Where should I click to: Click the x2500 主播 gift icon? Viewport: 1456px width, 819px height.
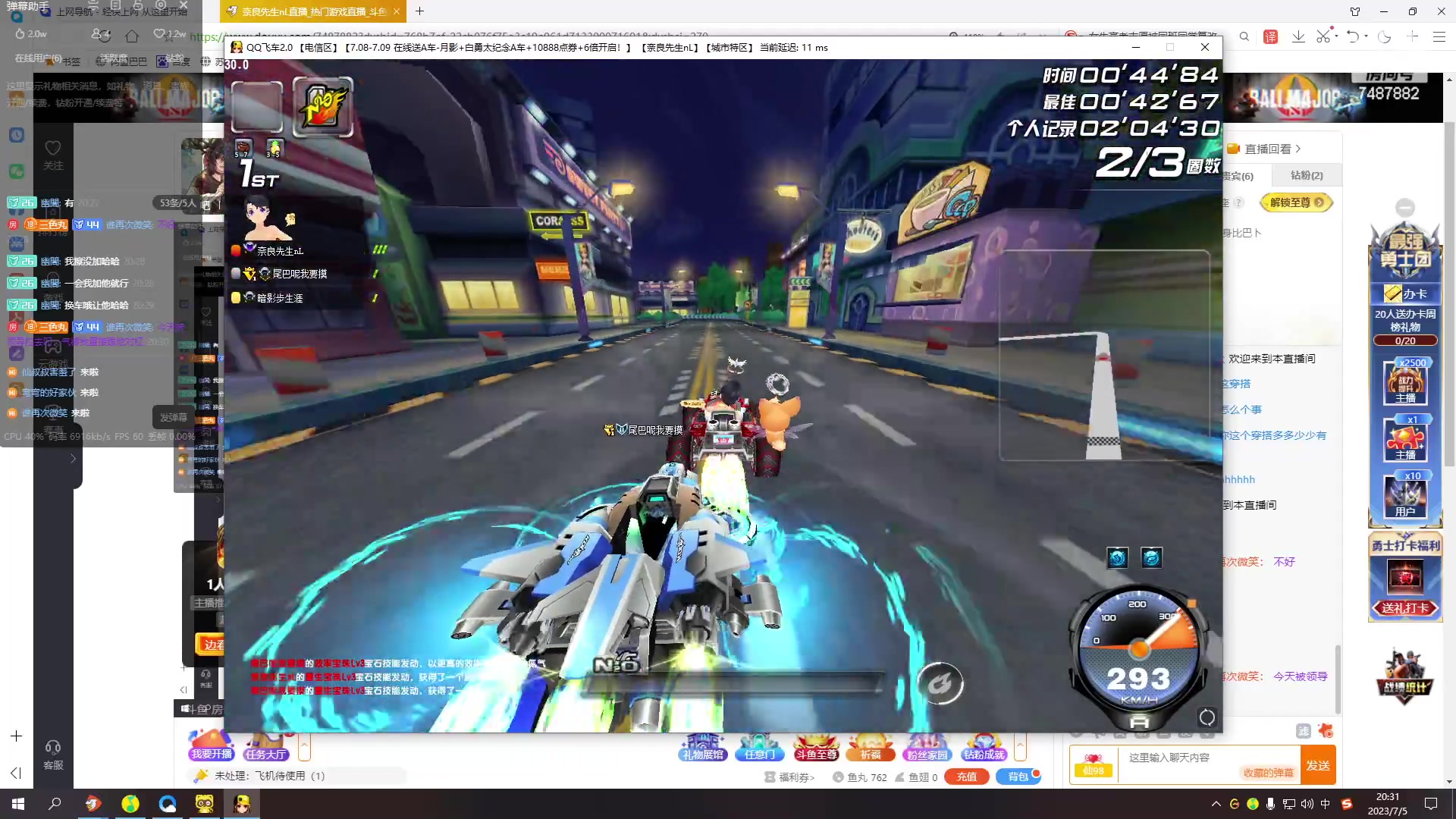tap(1405, 381)
